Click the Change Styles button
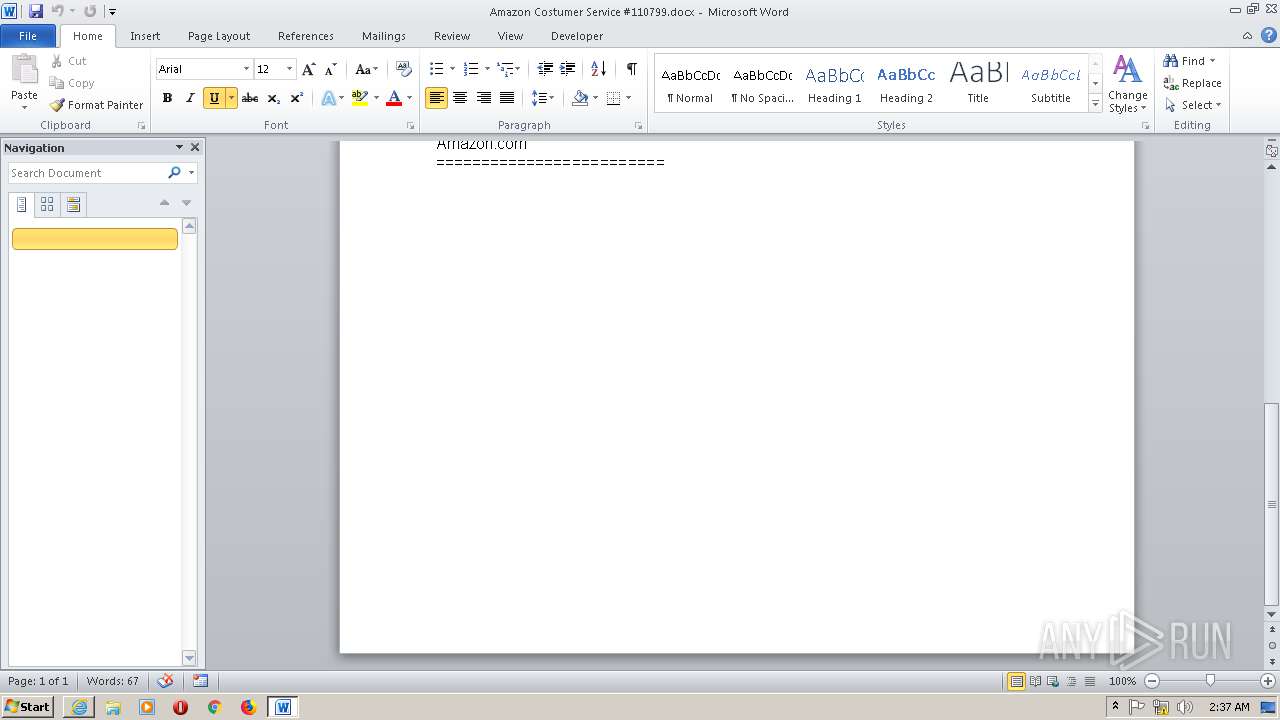The width and height of the screenshot is (1280, 720). click(1127, 84)
